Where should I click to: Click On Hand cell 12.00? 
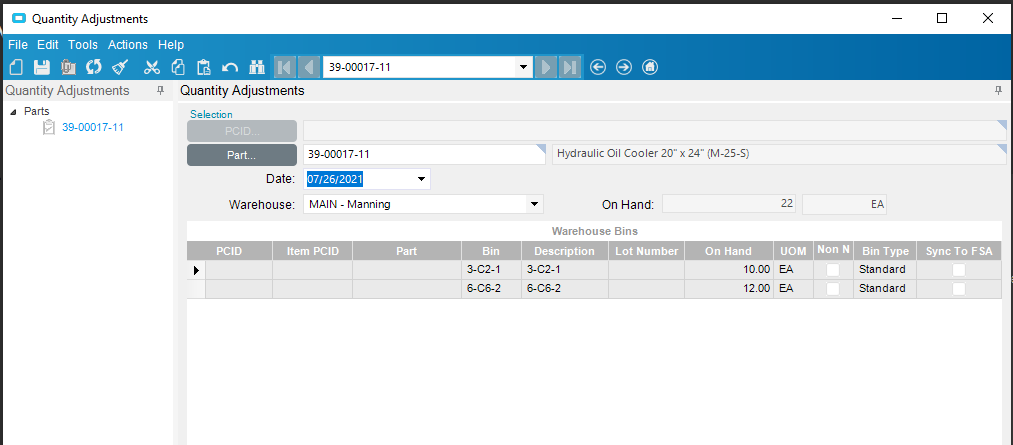[729, 289]
